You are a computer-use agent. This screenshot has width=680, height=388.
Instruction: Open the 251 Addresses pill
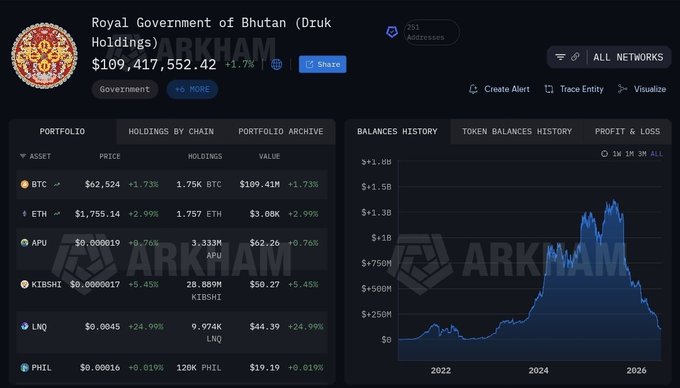431,32
